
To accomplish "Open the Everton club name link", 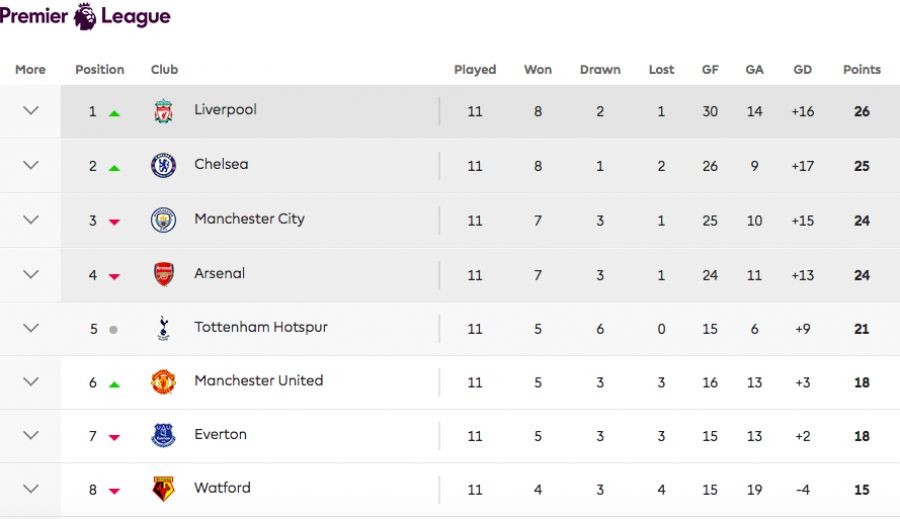I will click(x=220, y=435).
